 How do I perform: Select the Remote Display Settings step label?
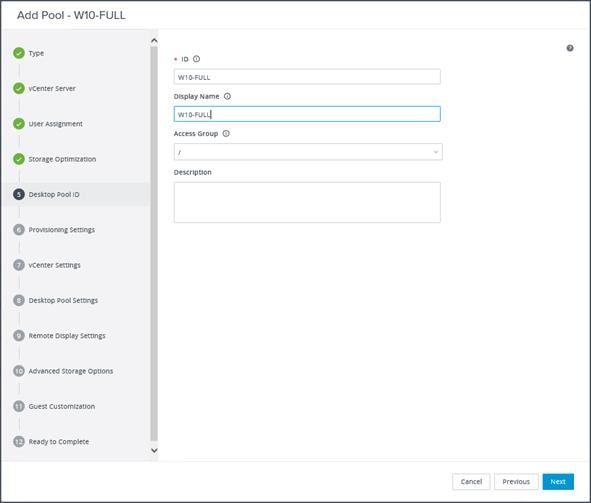tap(67, 336)
